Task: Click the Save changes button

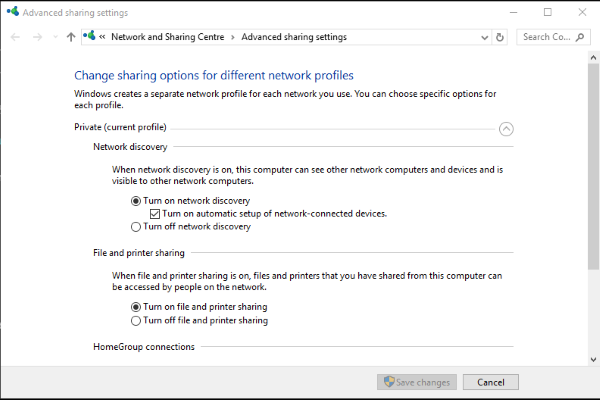Action: (x=417, y=382)
